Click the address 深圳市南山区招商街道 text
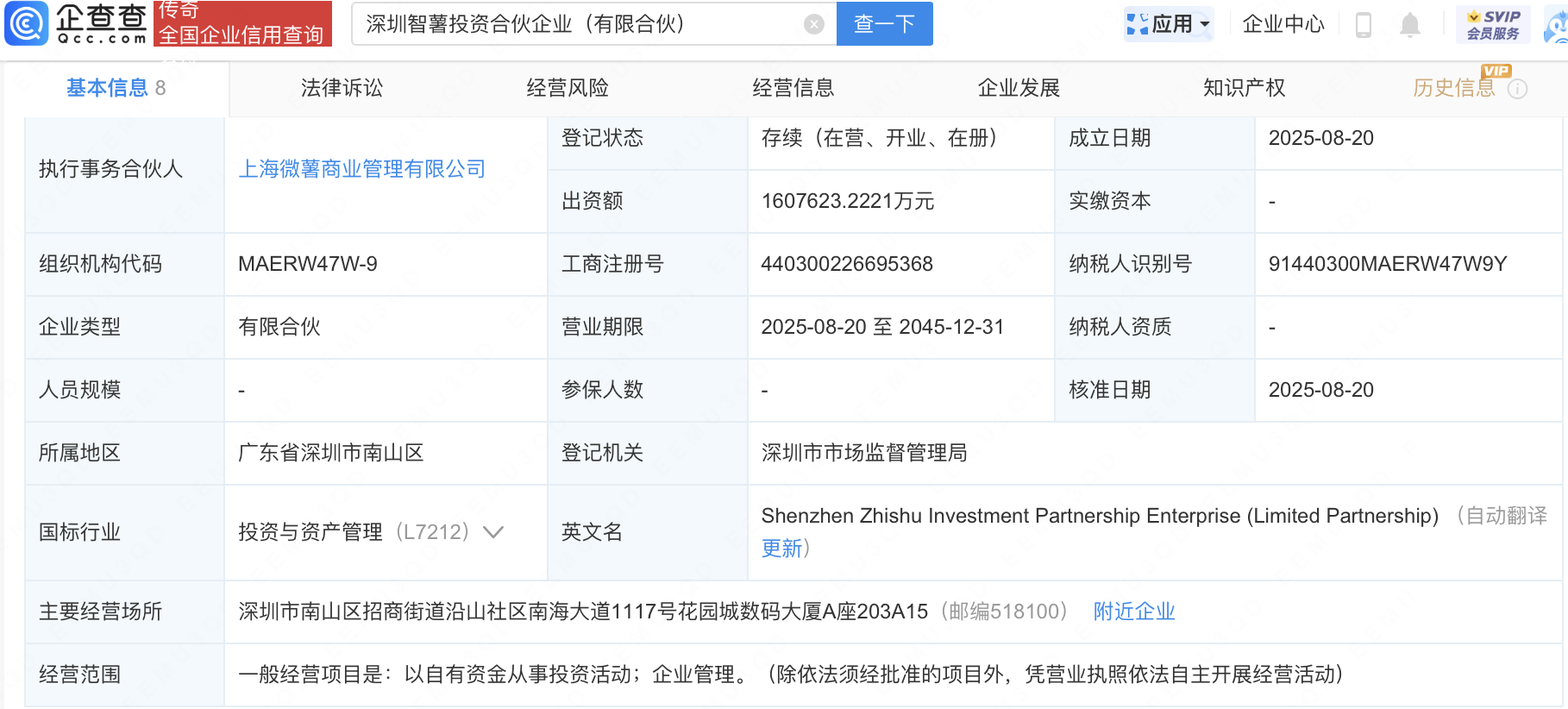The image size is (1568, 709). (583, 612)
